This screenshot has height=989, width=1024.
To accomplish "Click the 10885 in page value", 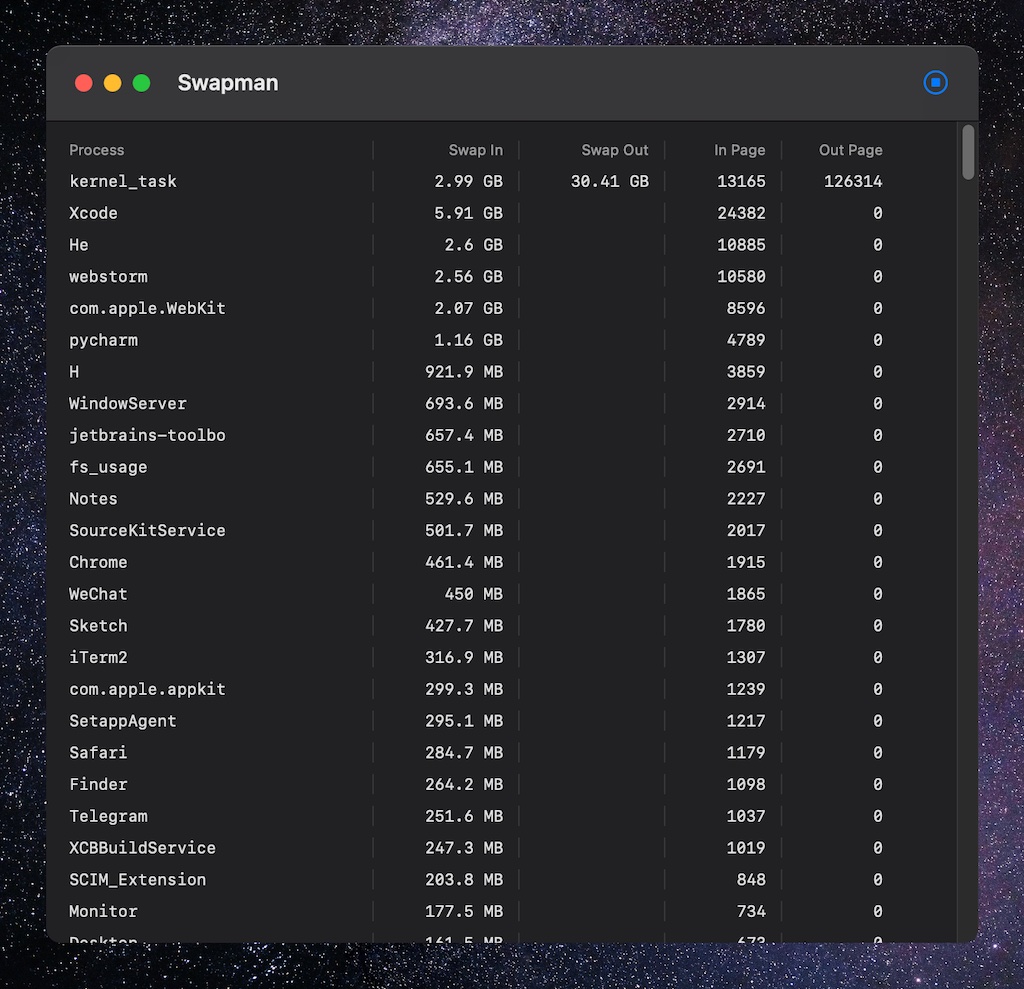I will tap(741, 245).
